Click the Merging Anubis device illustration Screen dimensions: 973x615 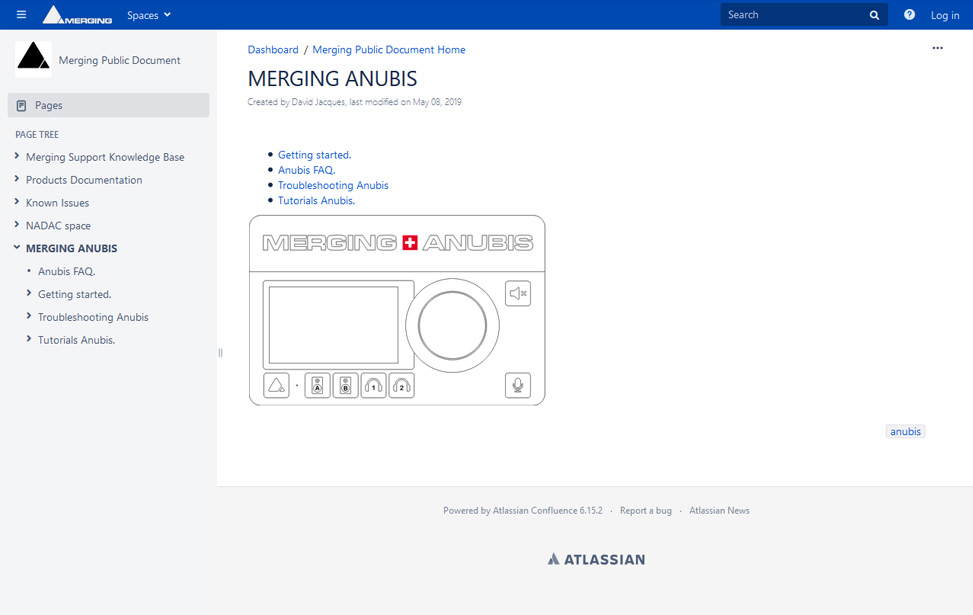point(397,310)
